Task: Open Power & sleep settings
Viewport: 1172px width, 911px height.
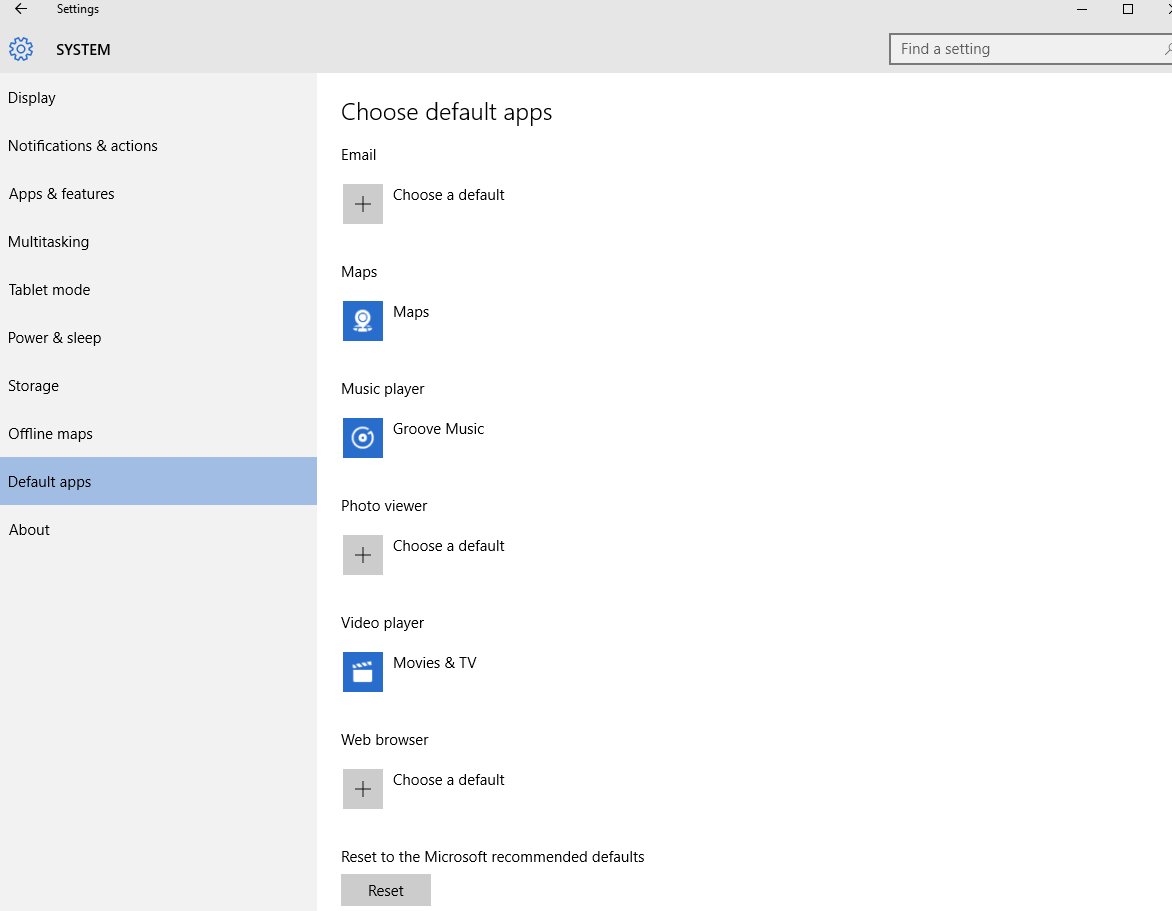Action: pos(55,338)
